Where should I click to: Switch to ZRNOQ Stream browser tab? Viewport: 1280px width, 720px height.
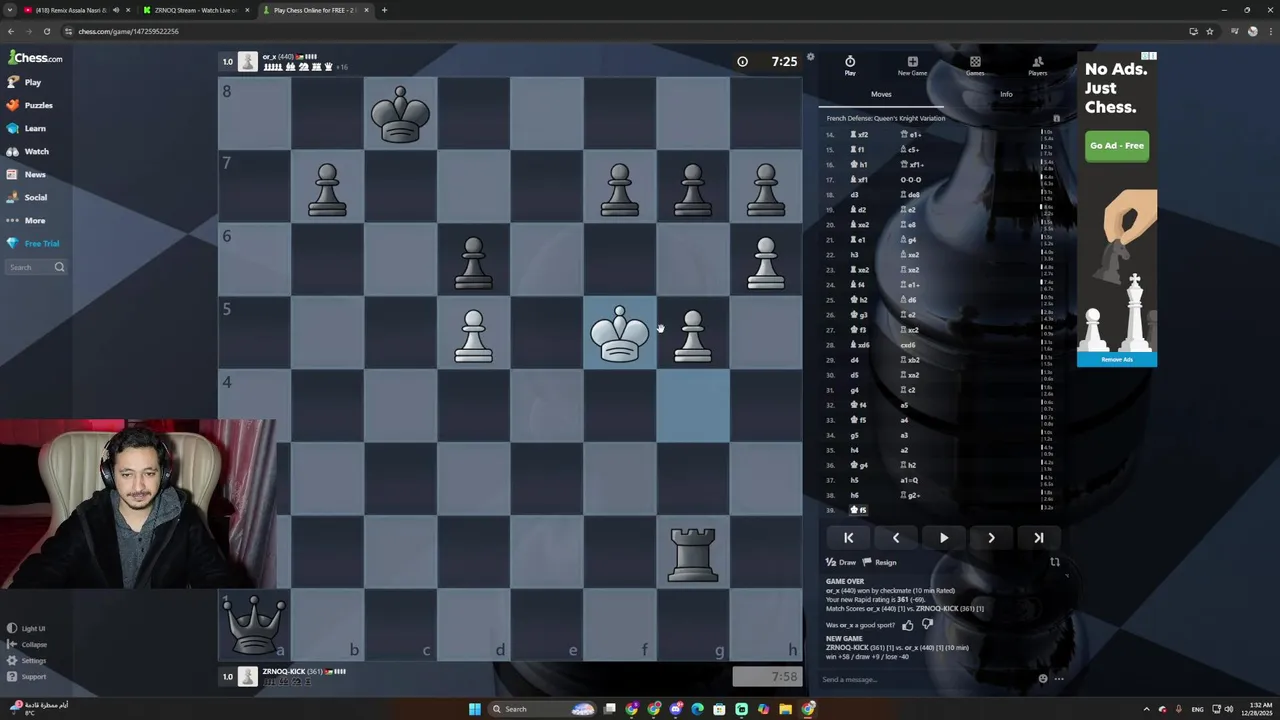(195, 10)
